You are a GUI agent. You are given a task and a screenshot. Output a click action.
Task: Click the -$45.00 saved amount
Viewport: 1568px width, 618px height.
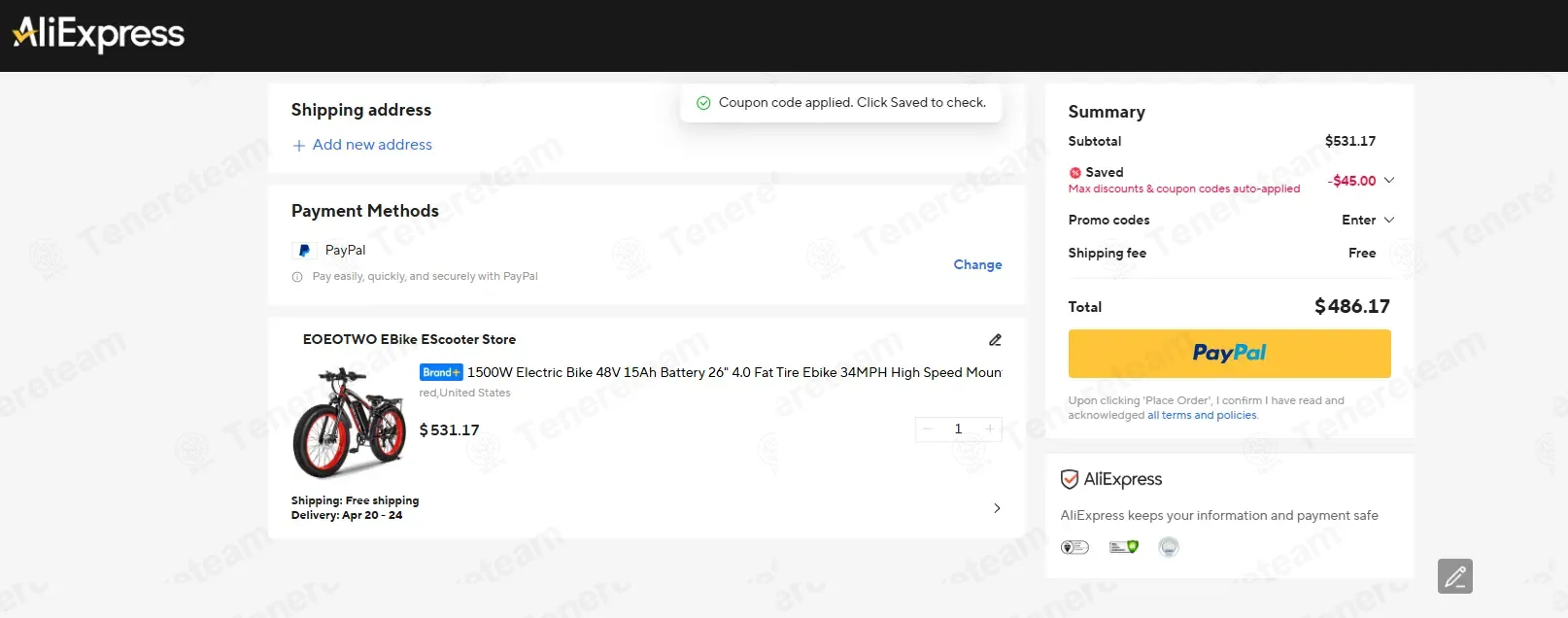coord(1351,181)
